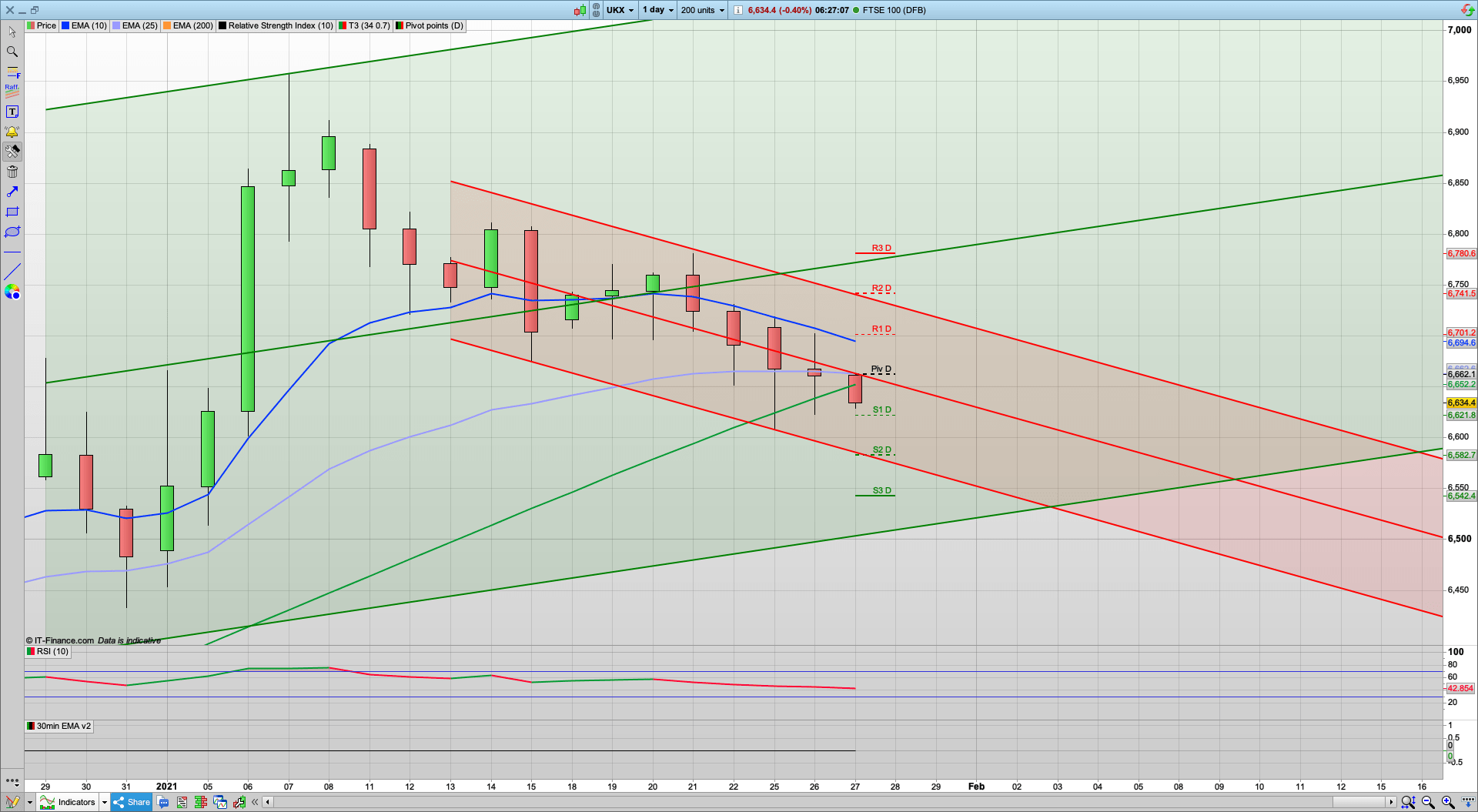Screen dimensions: 1478x812
Task: Select the horizontal line tool
Action: click(12, 252)
